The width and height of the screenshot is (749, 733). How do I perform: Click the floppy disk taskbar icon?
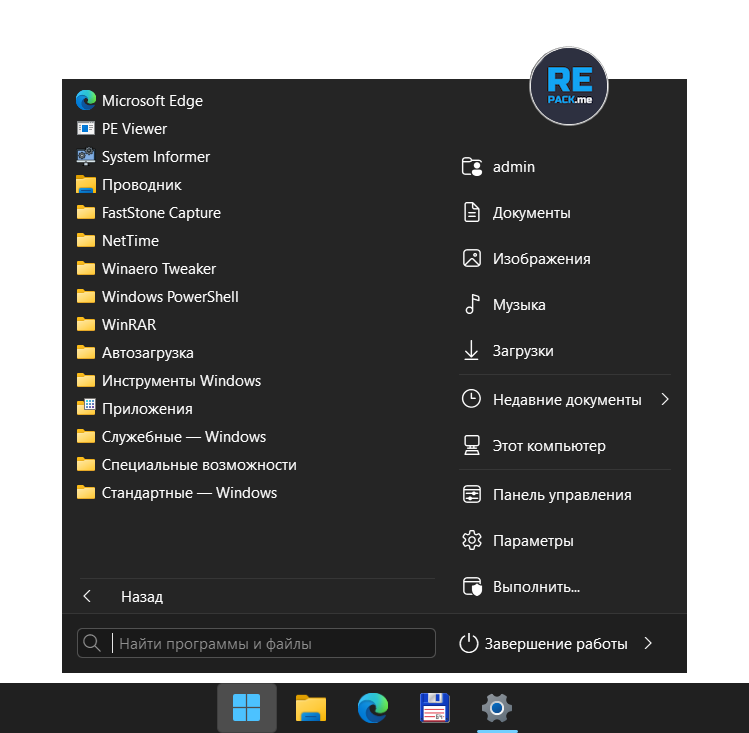(434, 709)
